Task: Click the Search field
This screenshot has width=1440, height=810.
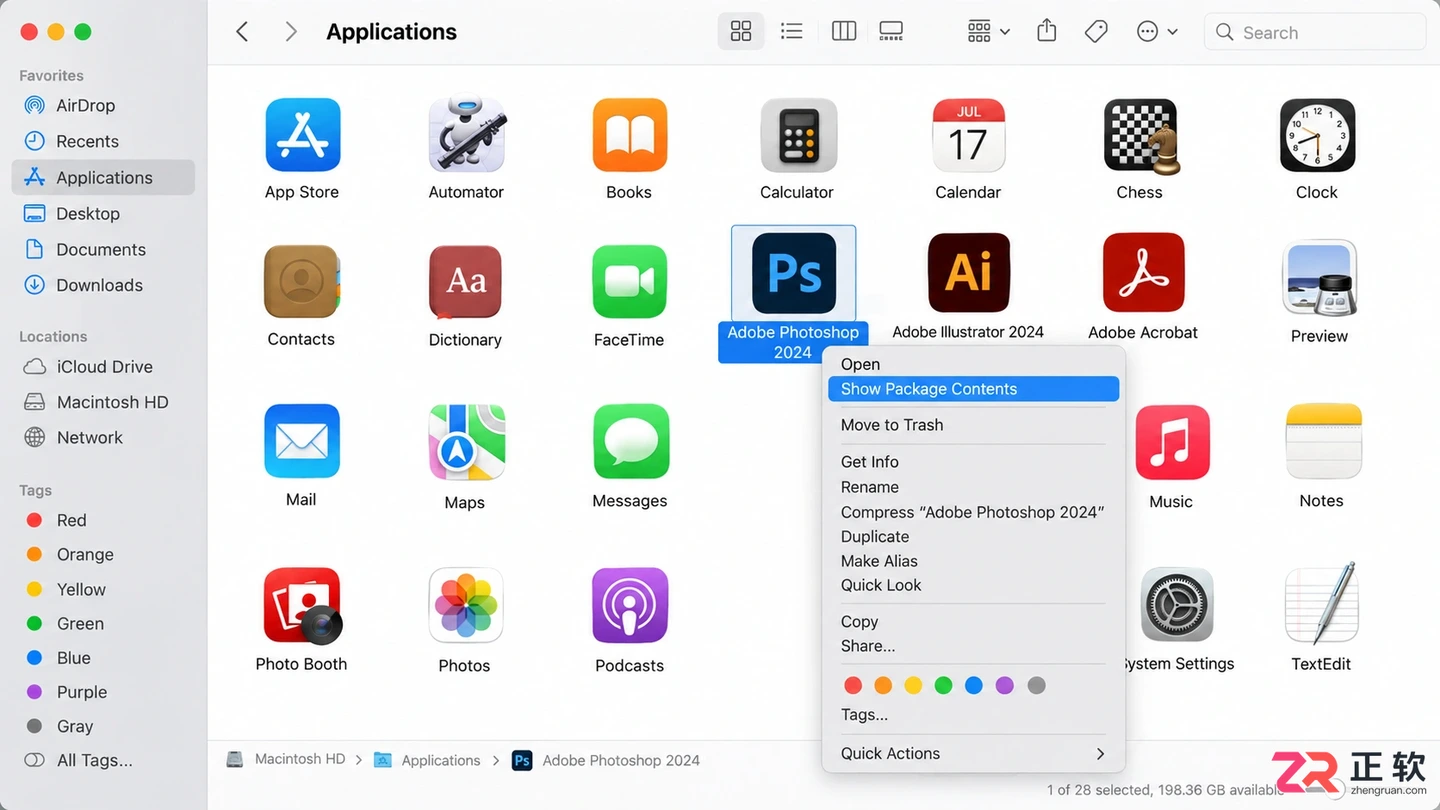Action: pyautogui.click(x=1314, y=32)
